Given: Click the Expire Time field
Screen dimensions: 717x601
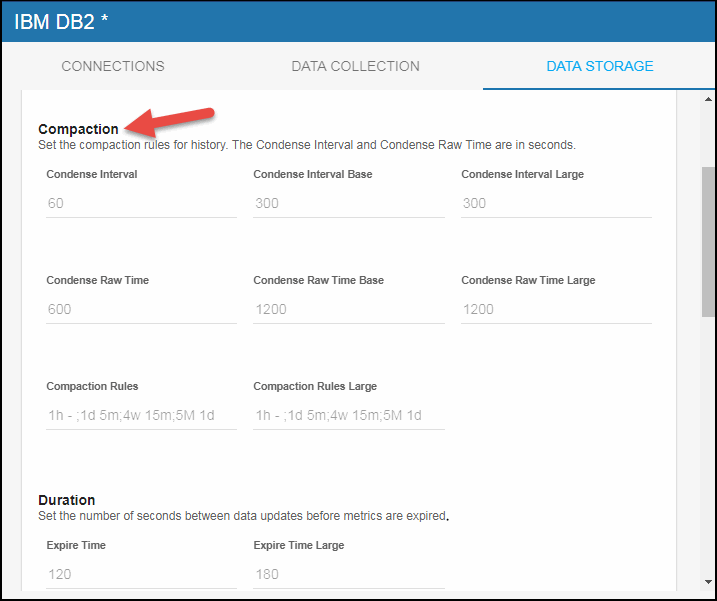Looking at the screenshot, I should click(x=141, y=574).
